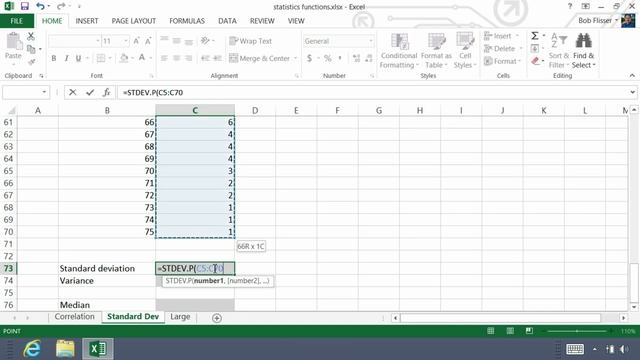
Task: Click the AutoSum sigma icon
Action: (535, 36)
